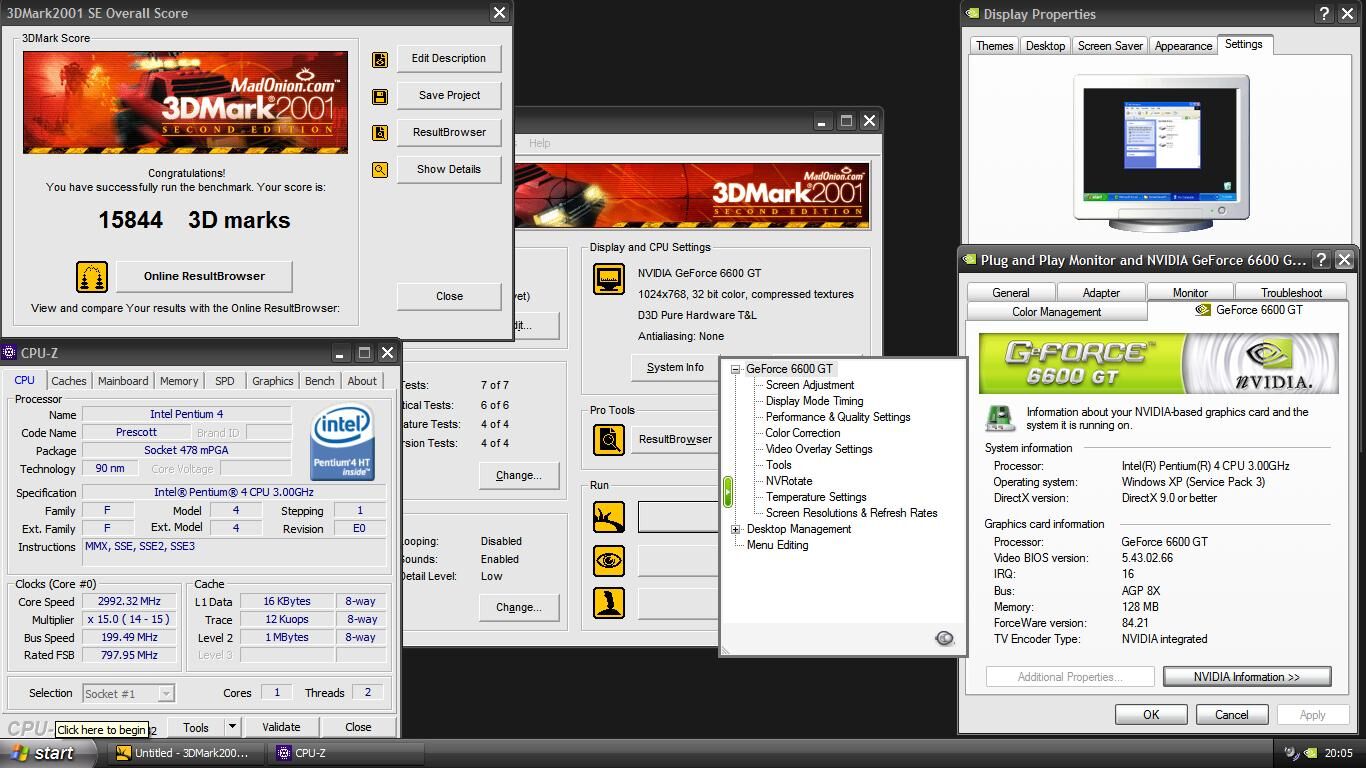Click Cancel in the NVIDIA properties dialog

(1232, 715)
